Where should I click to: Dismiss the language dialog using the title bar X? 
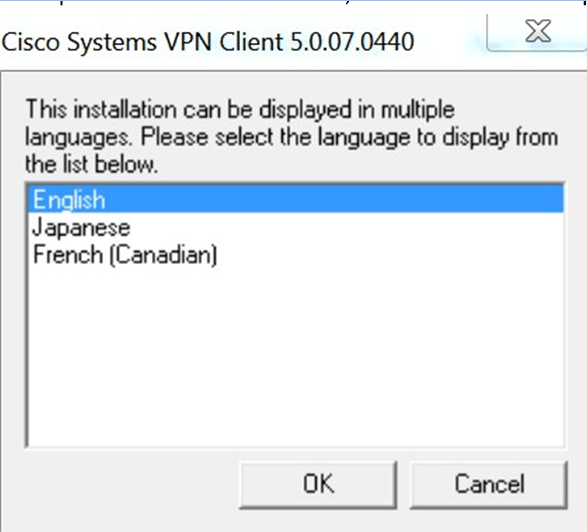point(538,31)
